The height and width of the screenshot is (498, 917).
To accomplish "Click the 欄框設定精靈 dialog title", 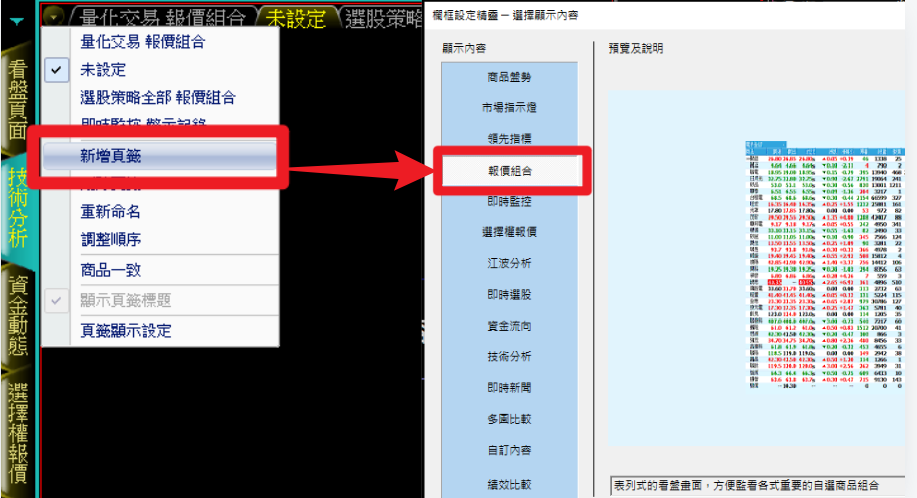I will tap(505, 15).
